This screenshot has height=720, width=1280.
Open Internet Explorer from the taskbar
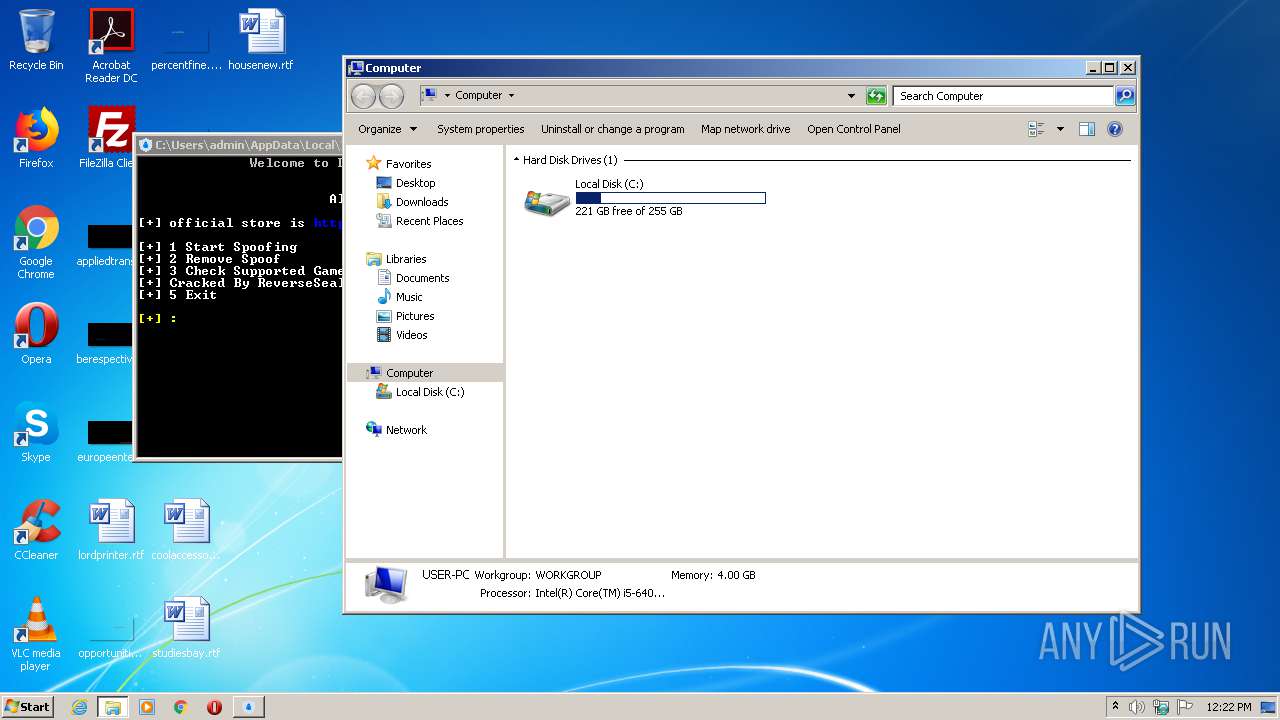(x=80, y=707)
